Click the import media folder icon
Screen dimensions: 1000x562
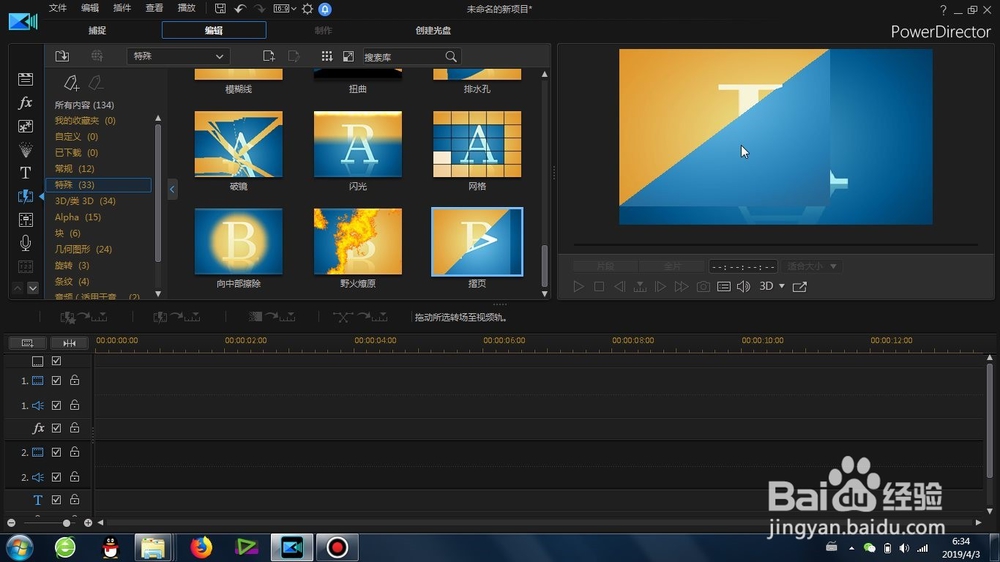[62, 56]
